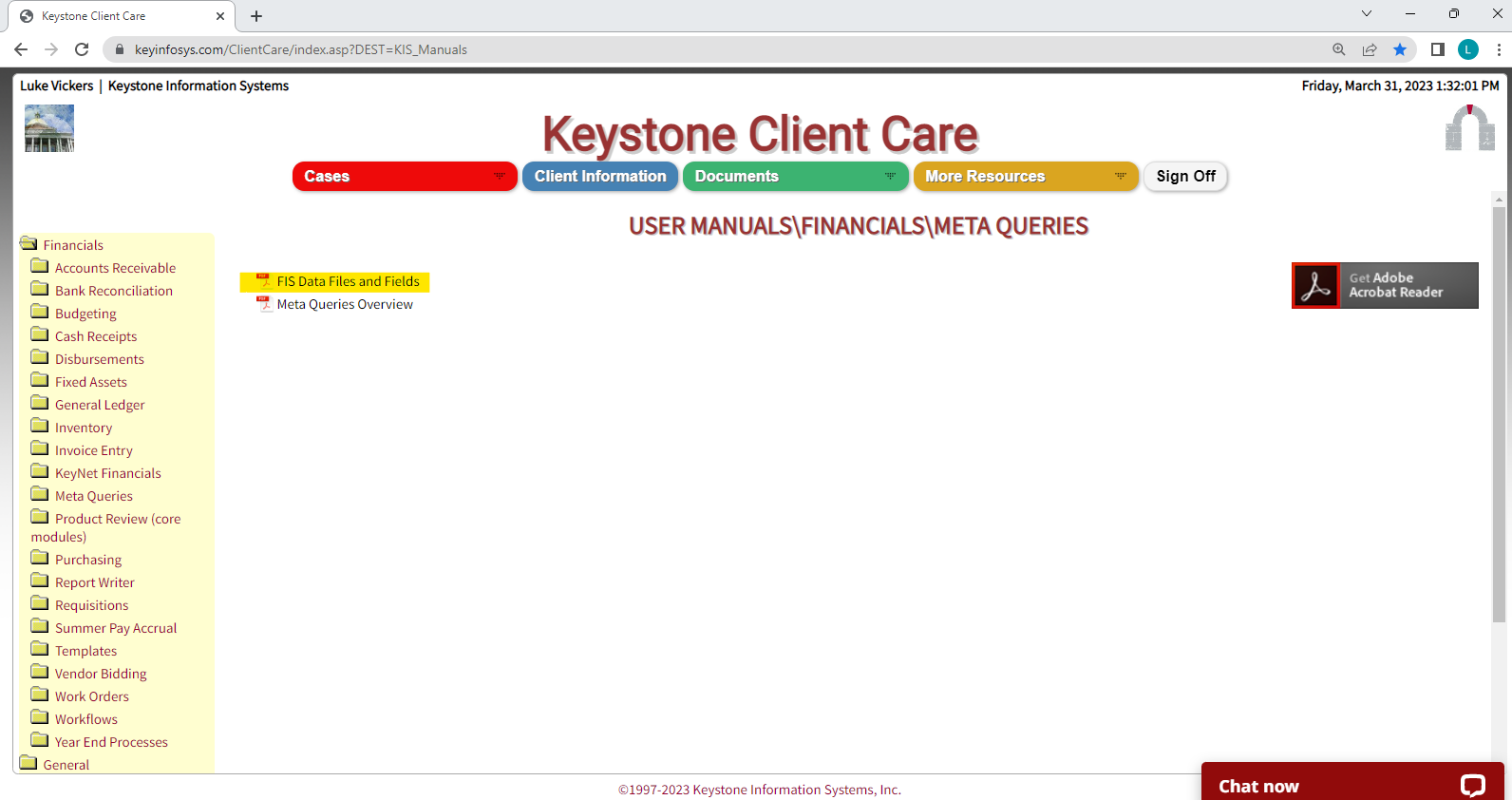Select the Keystone Client Care browser tab

[122, 16]
